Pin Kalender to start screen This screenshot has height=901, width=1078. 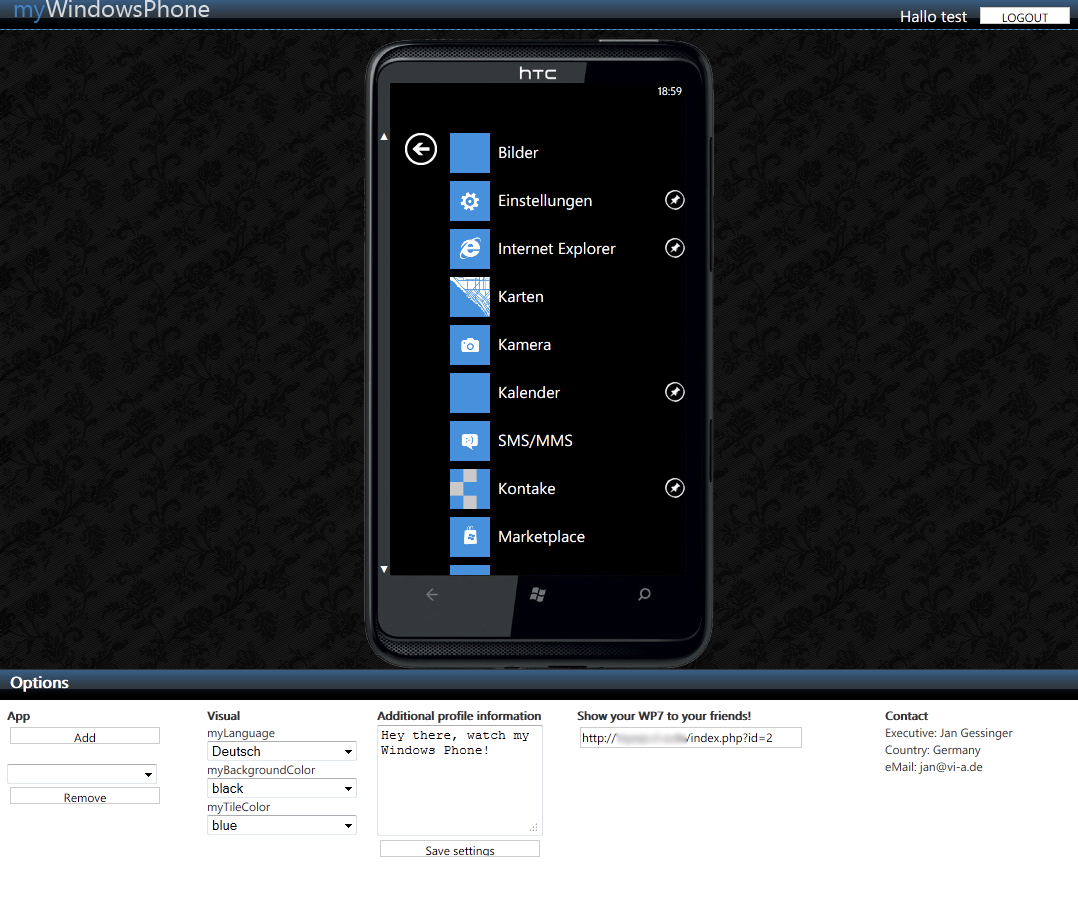674,392
